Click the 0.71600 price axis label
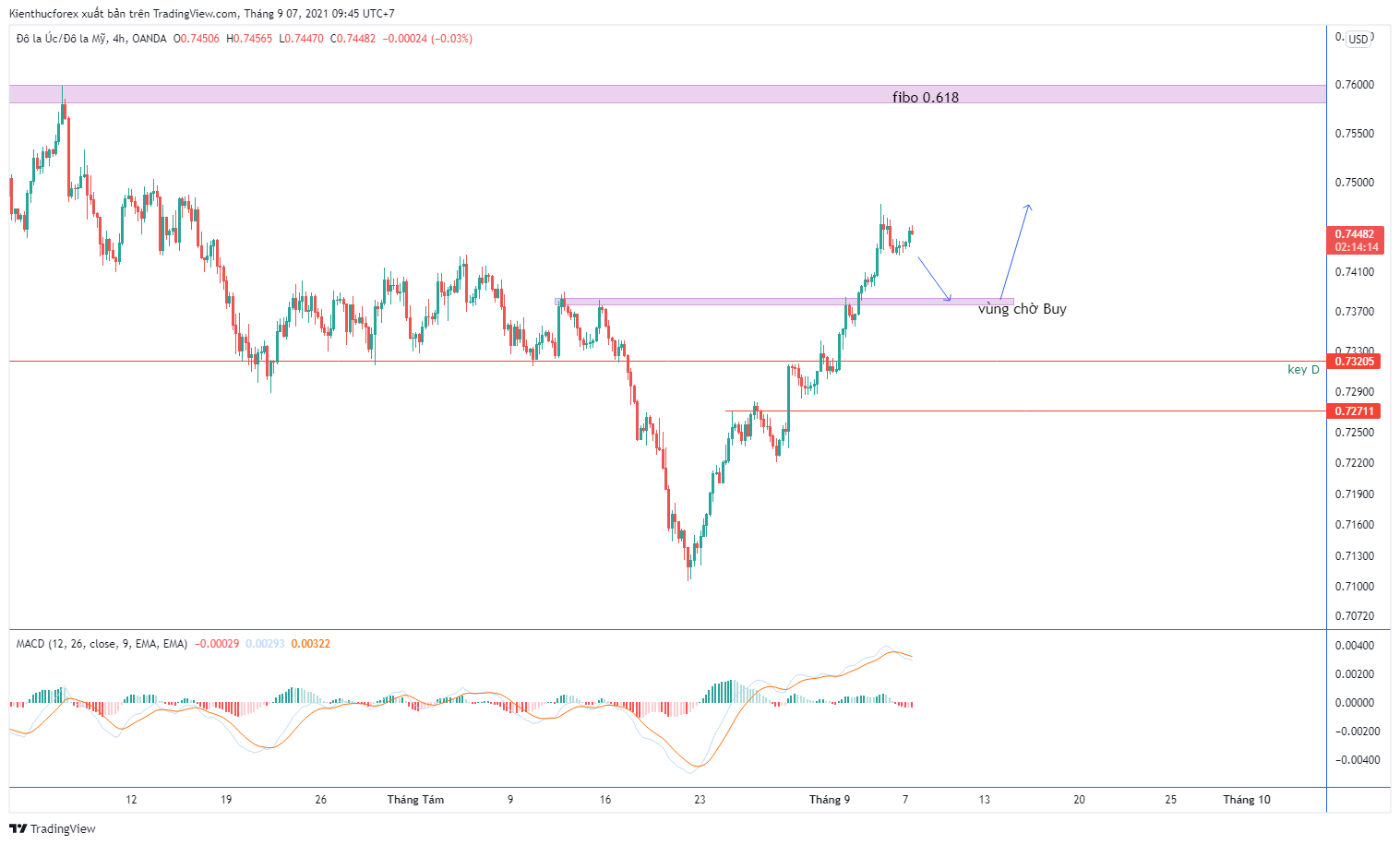Image resolution: width=1400 pixels, height=845 pixels. point(1354,525)
